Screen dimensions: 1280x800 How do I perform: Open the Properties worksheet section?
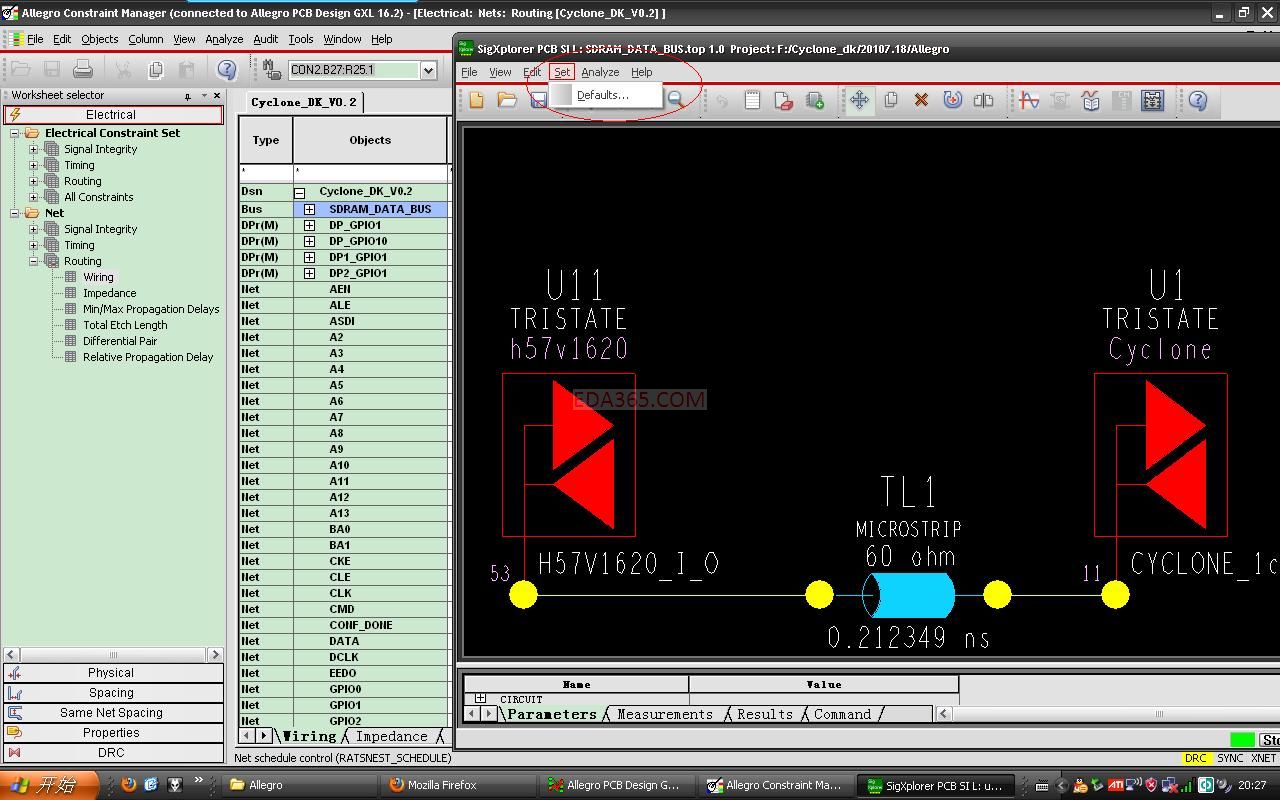[113, 733]
